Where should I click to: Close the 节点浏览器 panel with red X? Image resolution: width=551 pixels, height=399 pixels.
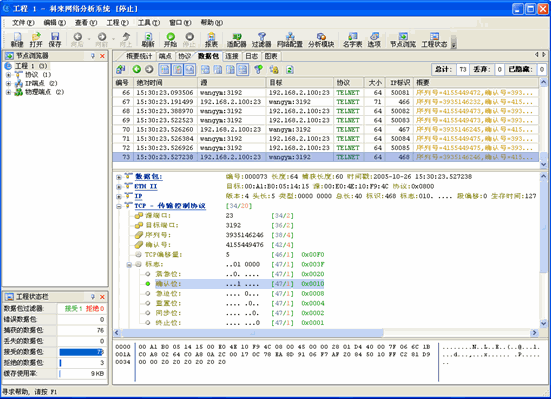tap(102, 56)
